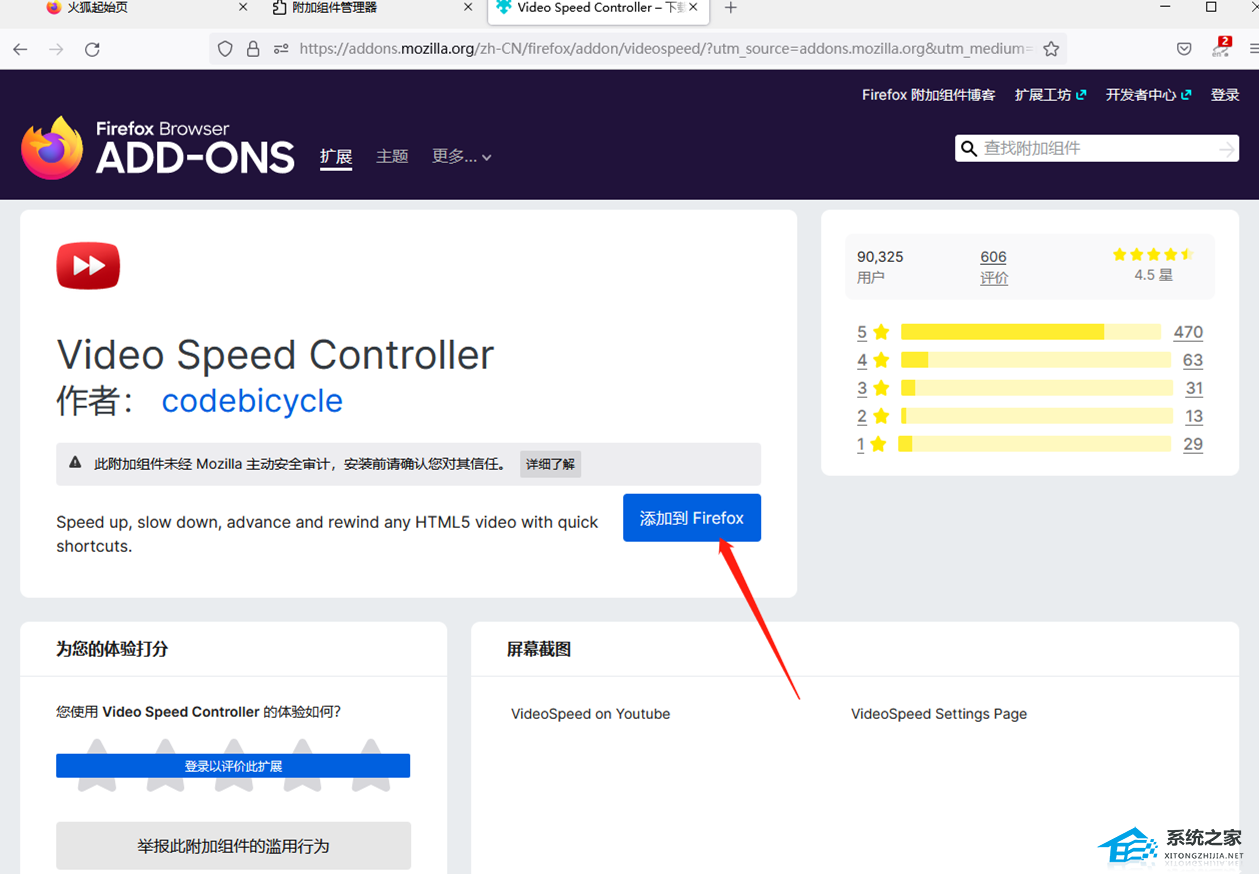Click the 详细了解 button

(x=550, y=464)
